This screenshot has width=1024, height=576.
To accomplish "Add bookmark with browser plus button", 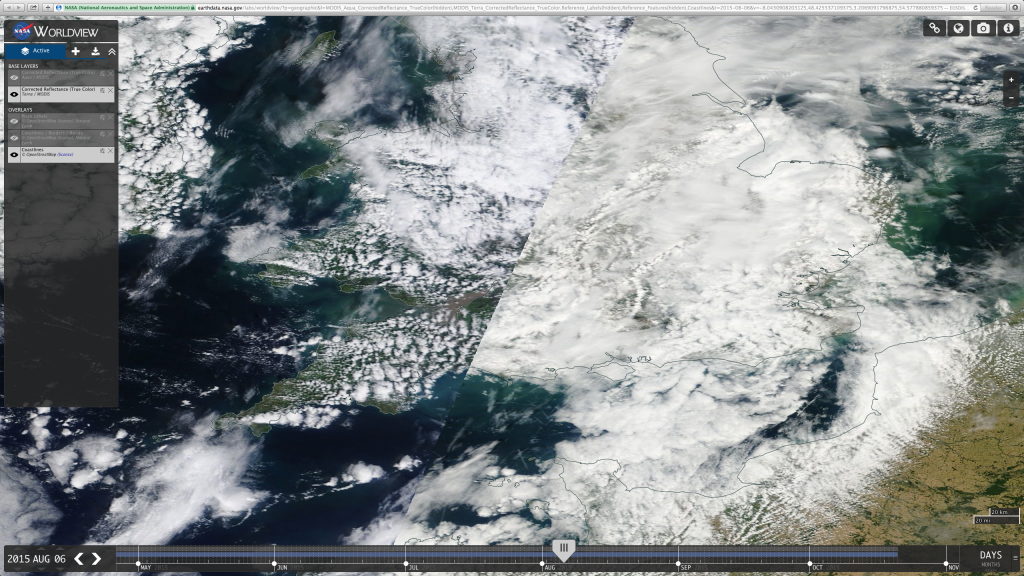I will click(x=47, y=7).
